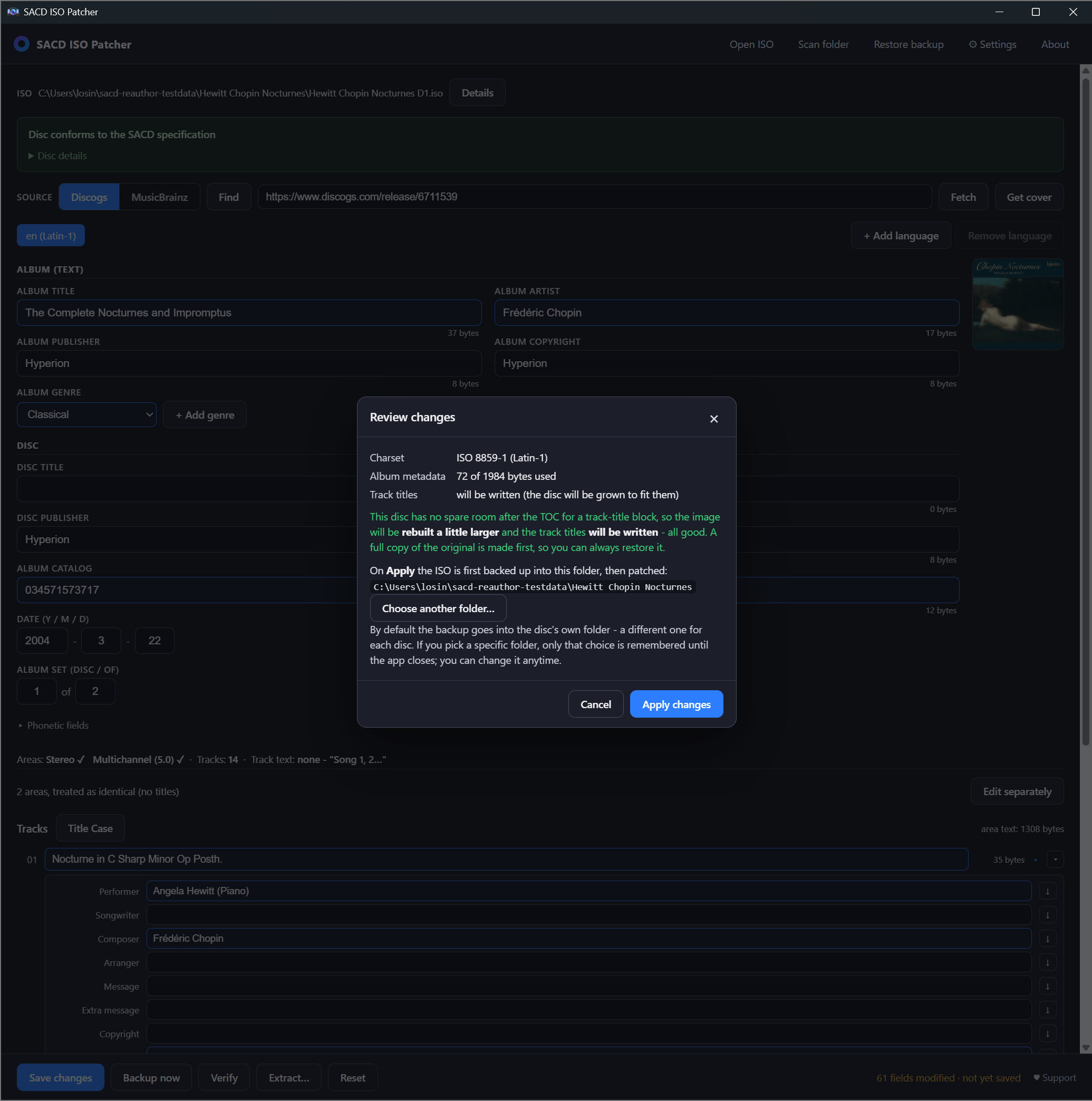Cancel the Review changes dialog
1092x1101 pixels.
tap(596, 704)
